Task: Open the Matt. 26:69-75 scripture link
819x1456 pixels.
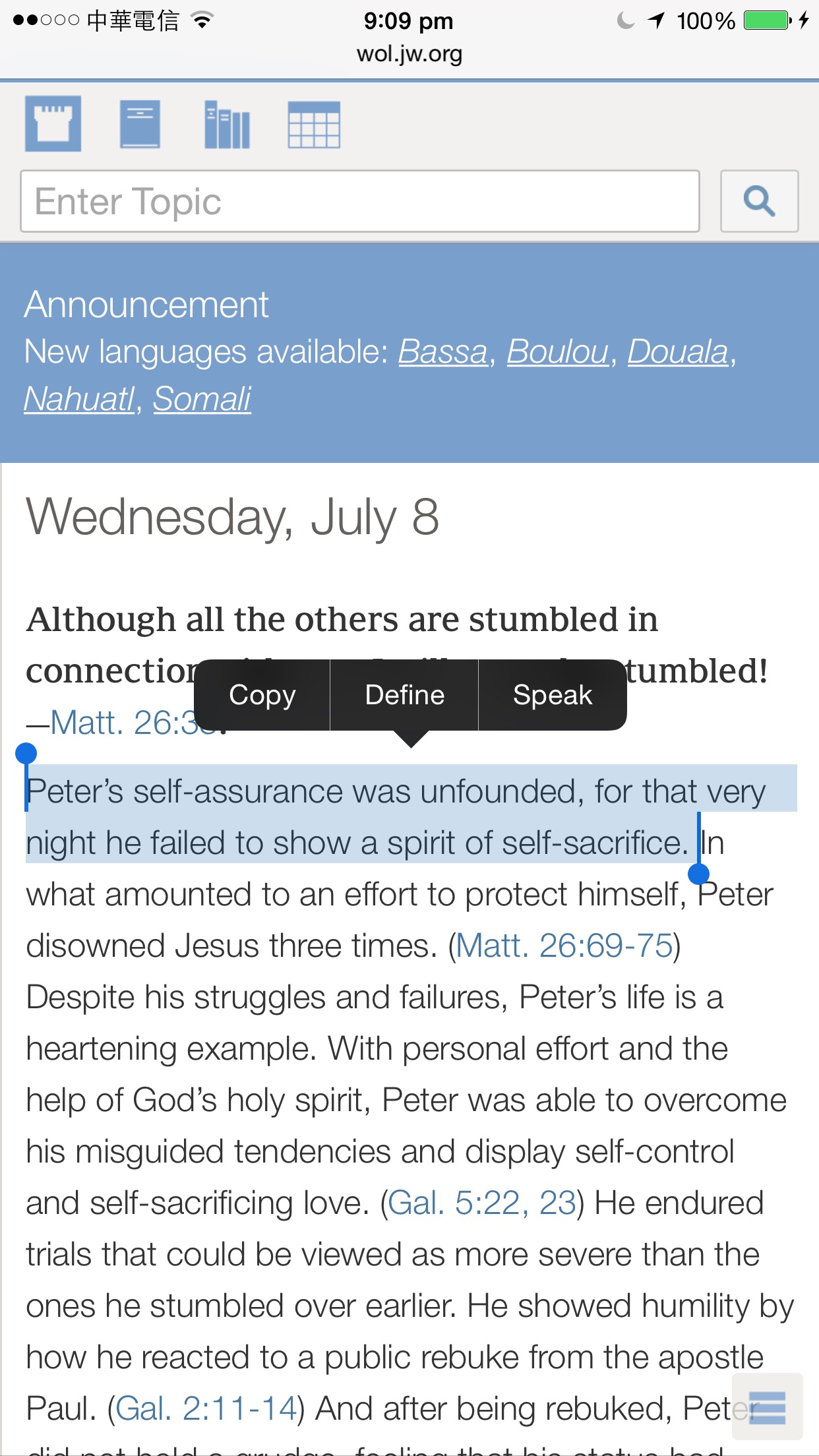Action: click(x=564, y=946)
